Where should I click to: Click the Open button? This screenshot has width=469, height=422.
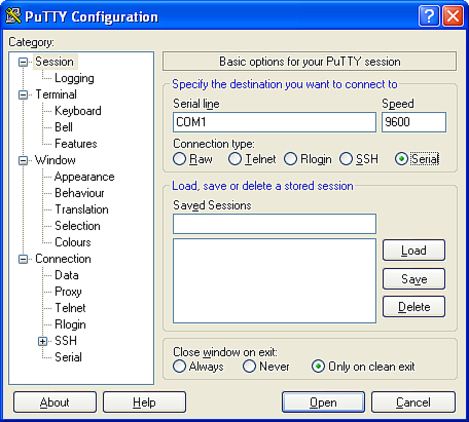point(323,402)
